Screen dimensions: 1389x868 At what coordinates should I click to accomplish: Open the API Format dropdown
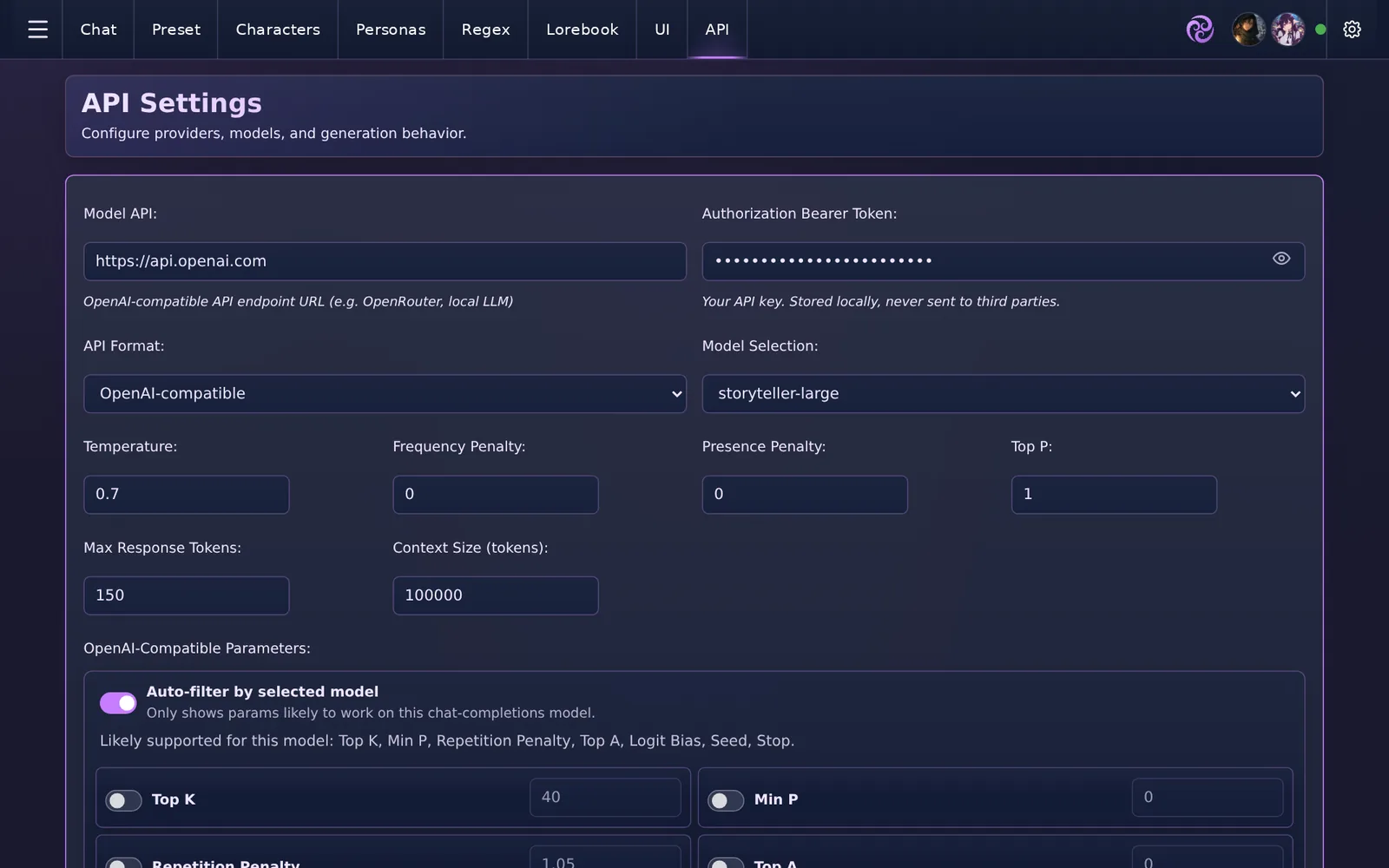(x=385, y=394)
